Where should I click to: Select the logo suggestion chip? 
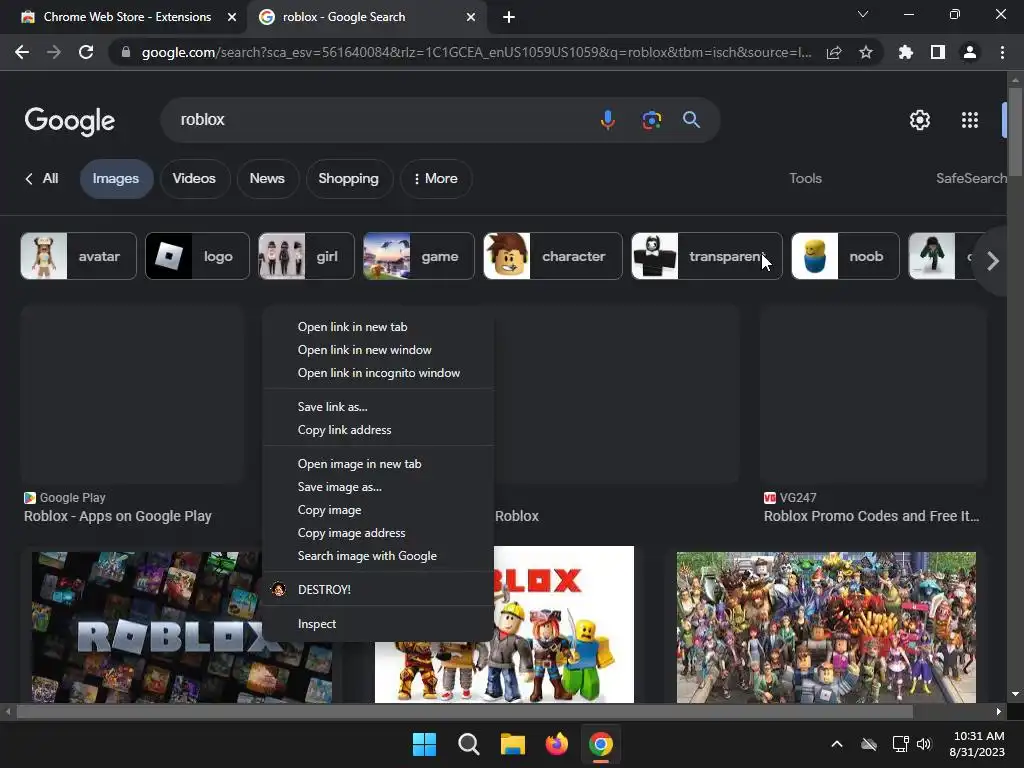(x=197, y=256)
